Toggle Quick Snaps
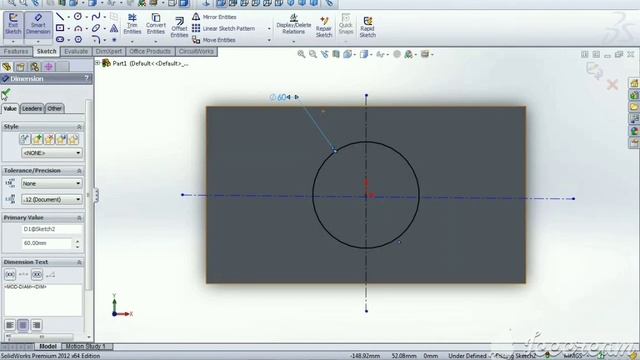The image size is (640, 360). point(346,24)
